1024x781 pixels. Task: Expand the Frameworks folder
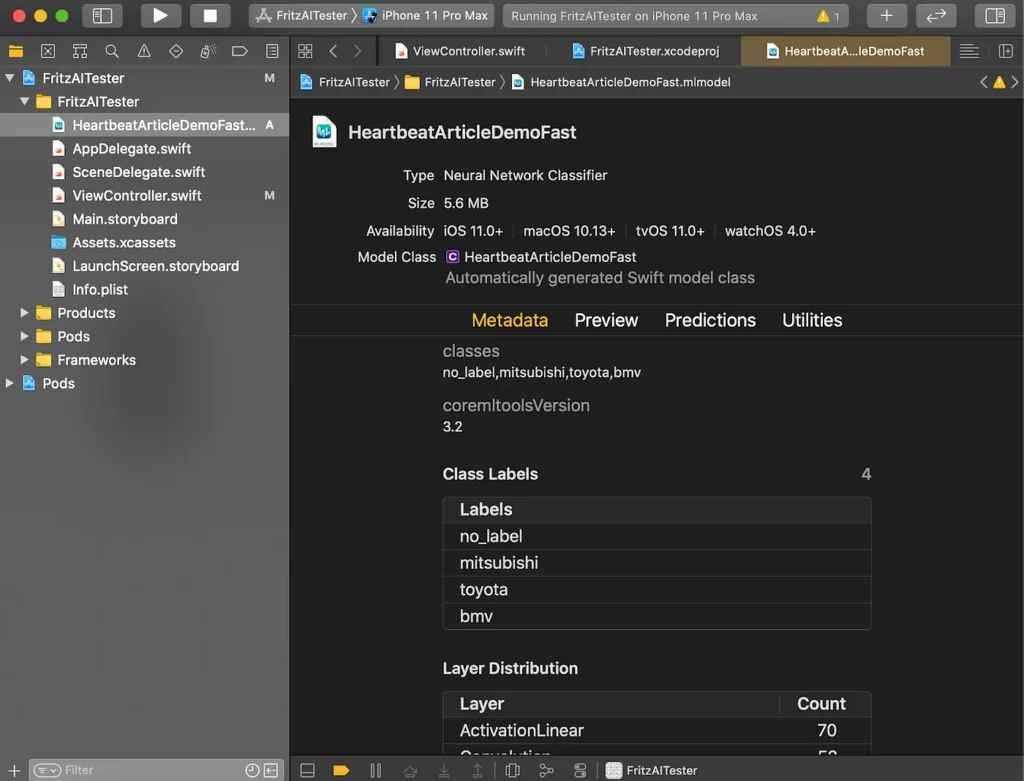pos(25,360)
